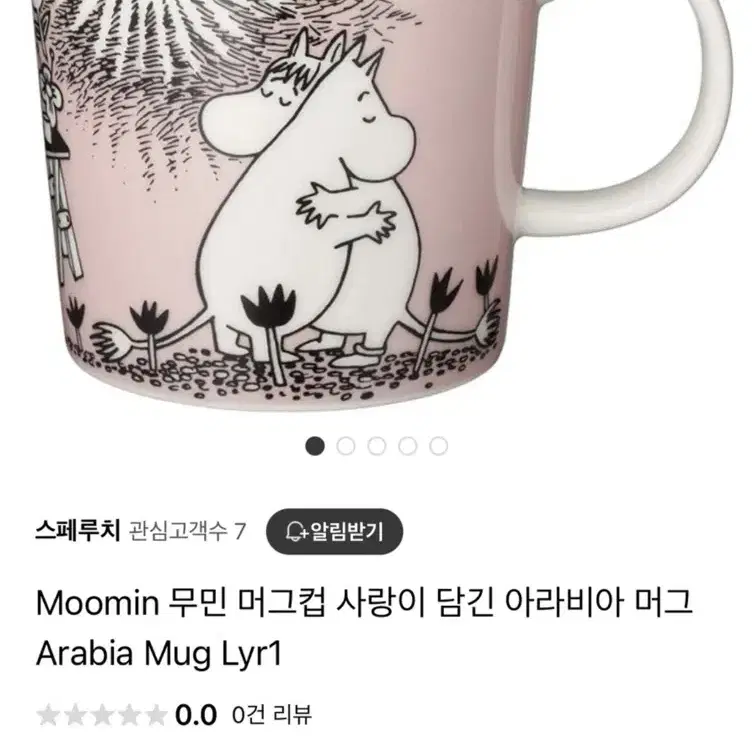
Task: Switch to the third image dot
Action: coord(377,446)
